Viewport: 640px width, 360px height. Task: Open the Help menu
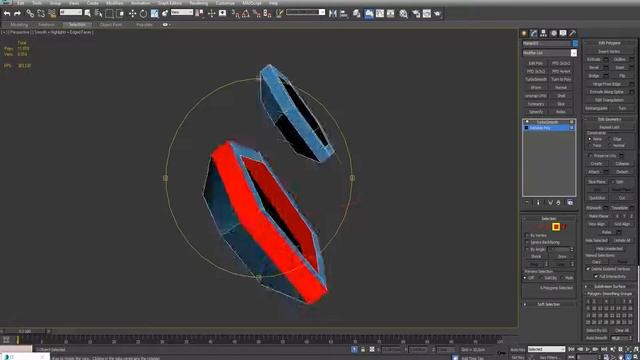click(273, 3)
